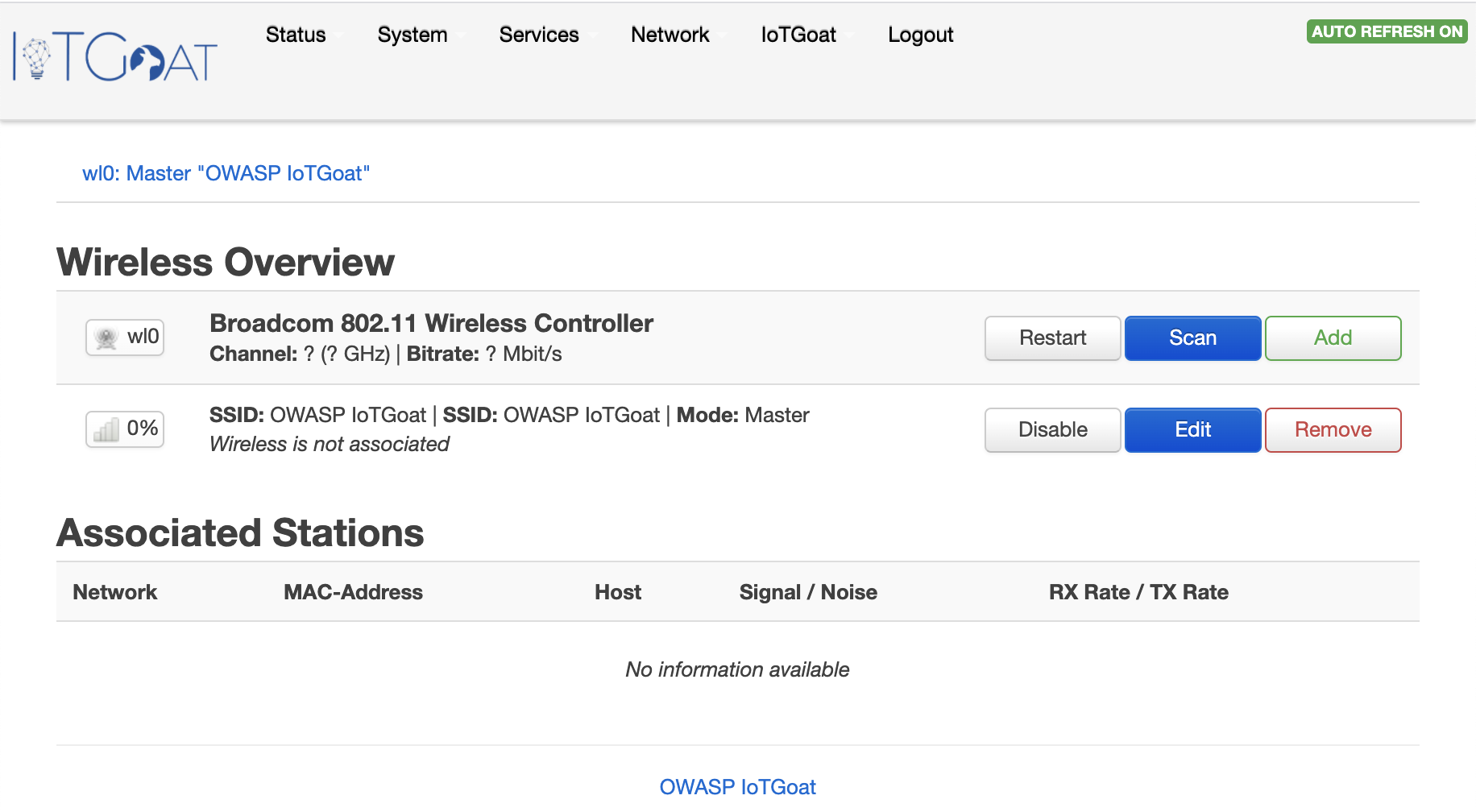Open the IoTGoat menu
Screen dimensions: 1476x812
pos(798,35)
